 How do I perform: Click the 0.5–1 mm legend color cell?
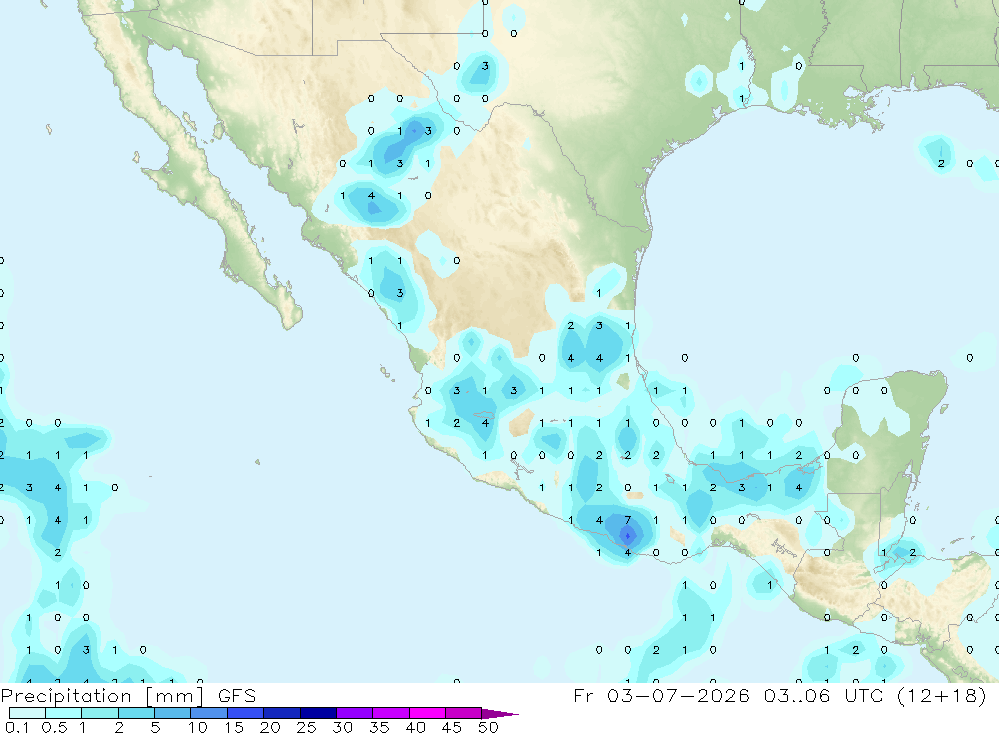(64, 713)
